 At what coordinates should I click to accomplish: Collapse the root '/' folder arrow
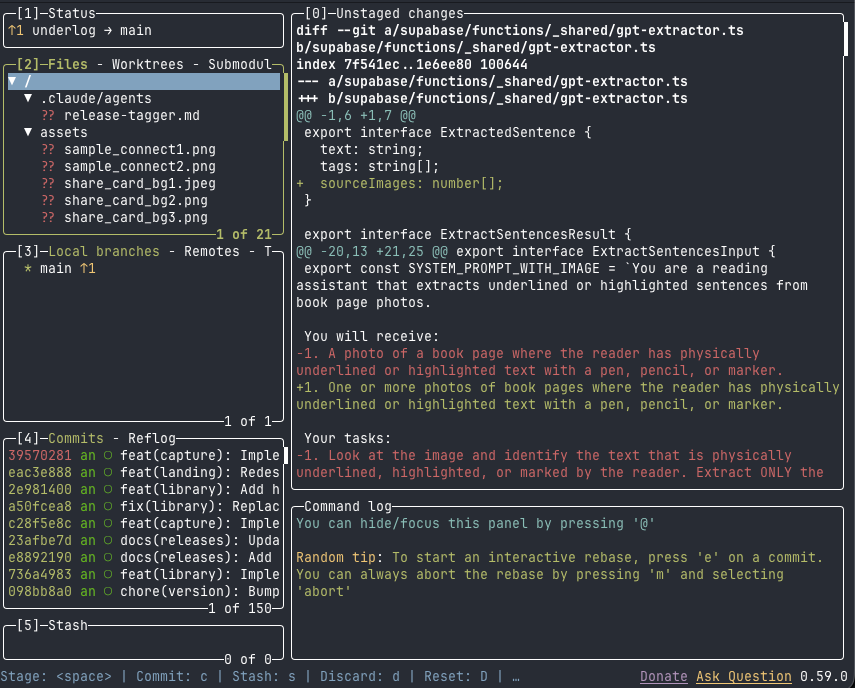(13, 81)
